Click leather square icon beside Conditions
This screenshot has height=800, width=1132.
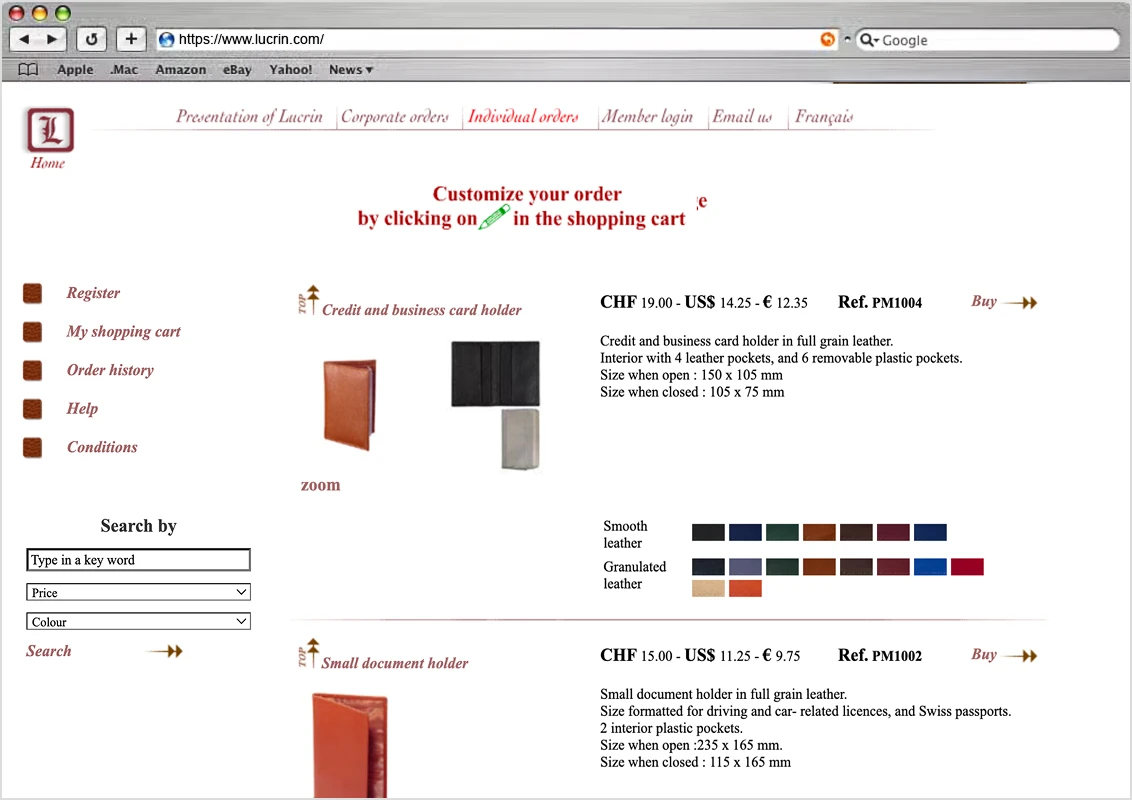[x=32, y=448]
